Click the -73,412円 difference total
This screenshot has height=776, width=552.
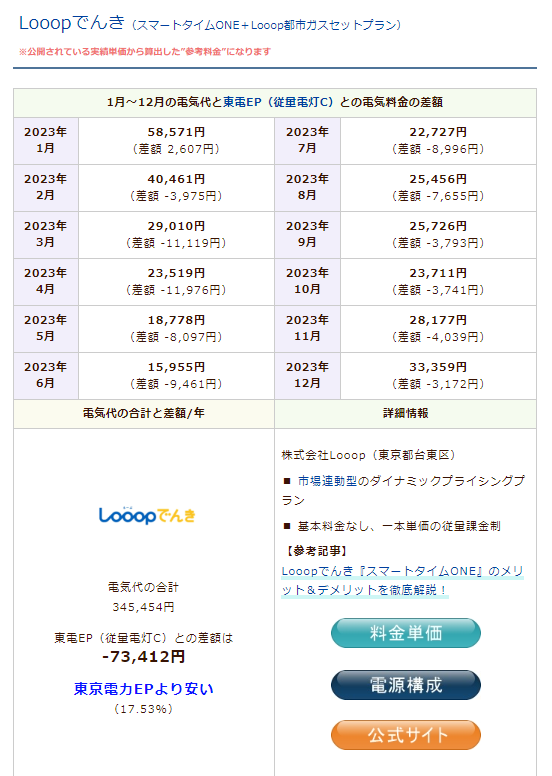144,657
